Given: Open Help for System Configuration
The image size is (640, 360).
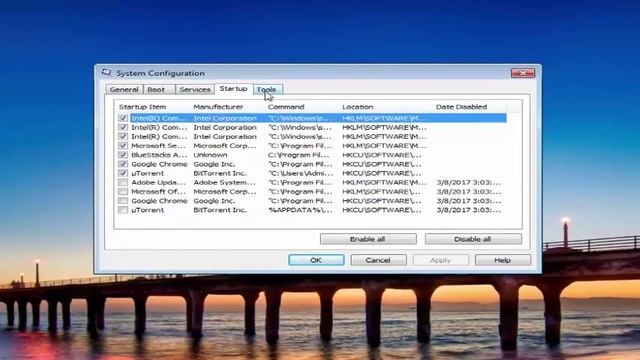Looking at the screenshot, I should pyautogui.click(x=503, y=260).
